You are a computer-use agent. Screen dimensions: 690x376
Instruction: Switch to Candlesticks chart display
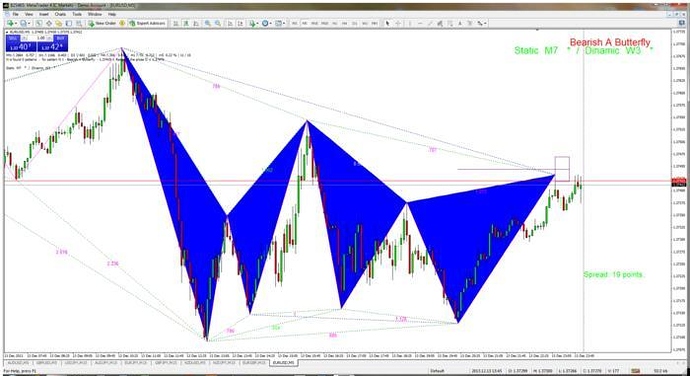click(x=186, y=23)
